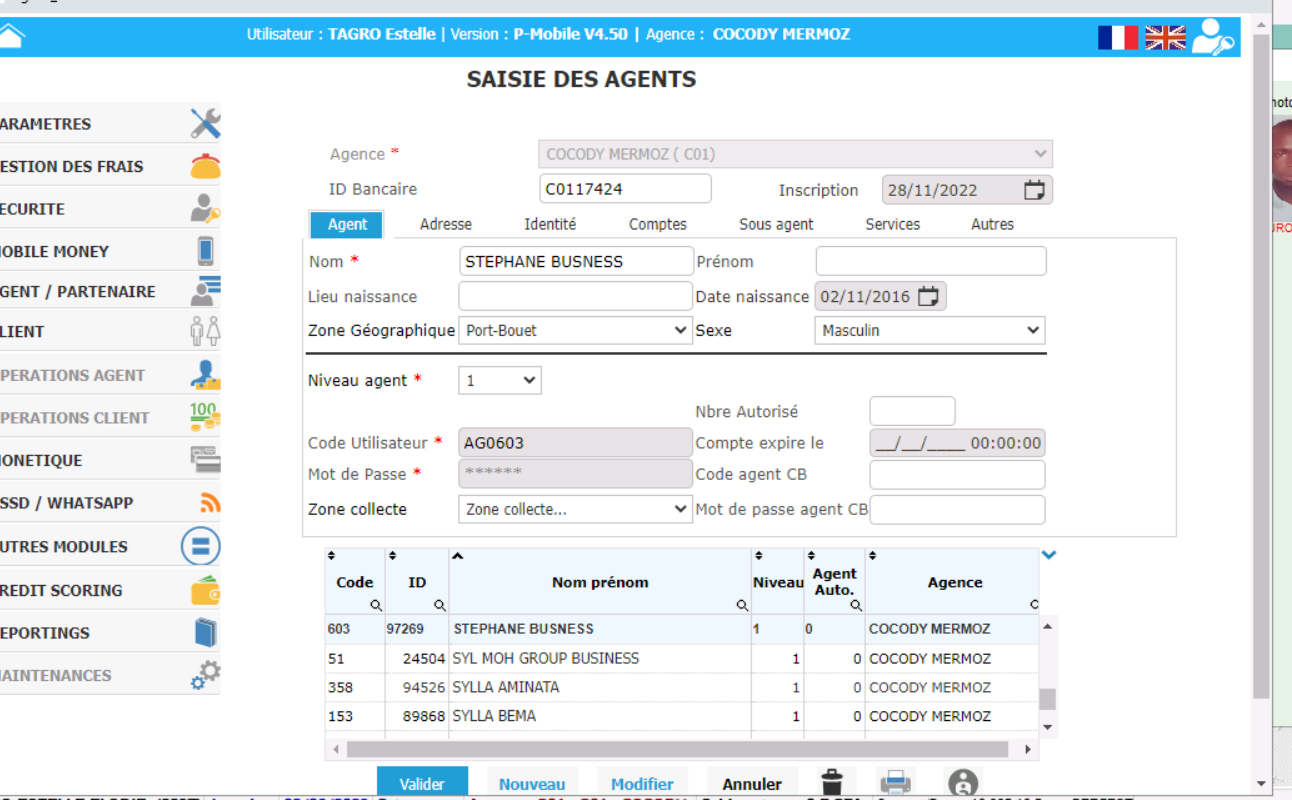Image resolution: width=1292 pixels, height=800 pixels.
Task: Open the Zone collecte dropdown
Action: click(x=574, y=509)
